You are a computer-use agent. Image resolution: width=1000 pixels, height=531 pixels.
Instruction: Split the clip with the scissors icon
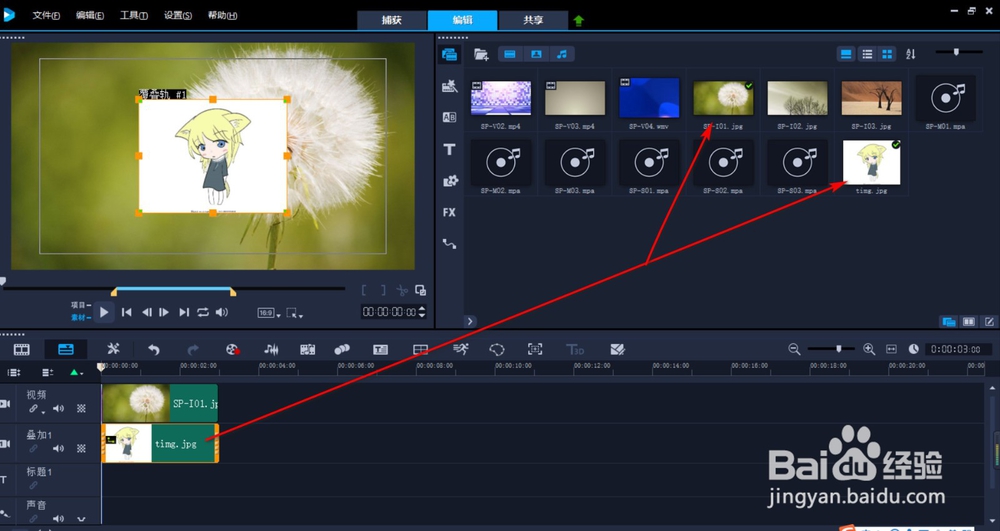point(402,291)
